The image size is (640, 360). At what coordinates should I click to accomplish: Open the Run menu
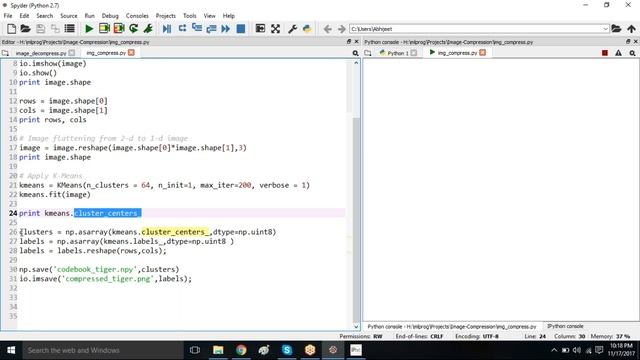[89, 16]
